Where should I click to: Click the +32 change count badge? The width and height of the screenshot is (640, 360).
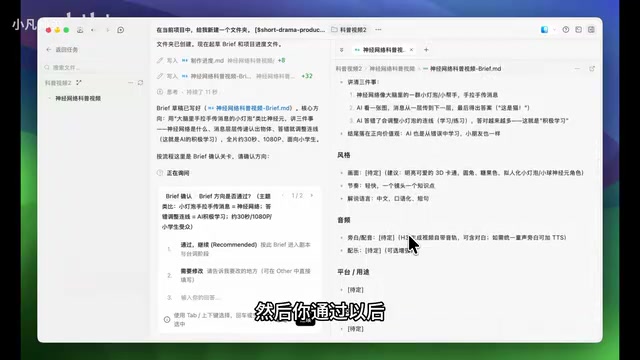307,76
